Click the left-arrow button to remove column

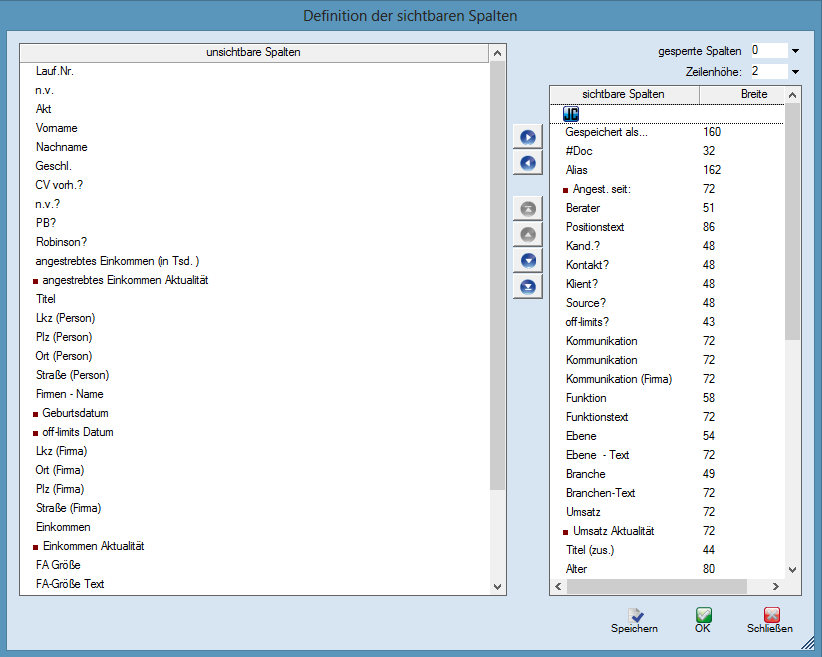527,163
